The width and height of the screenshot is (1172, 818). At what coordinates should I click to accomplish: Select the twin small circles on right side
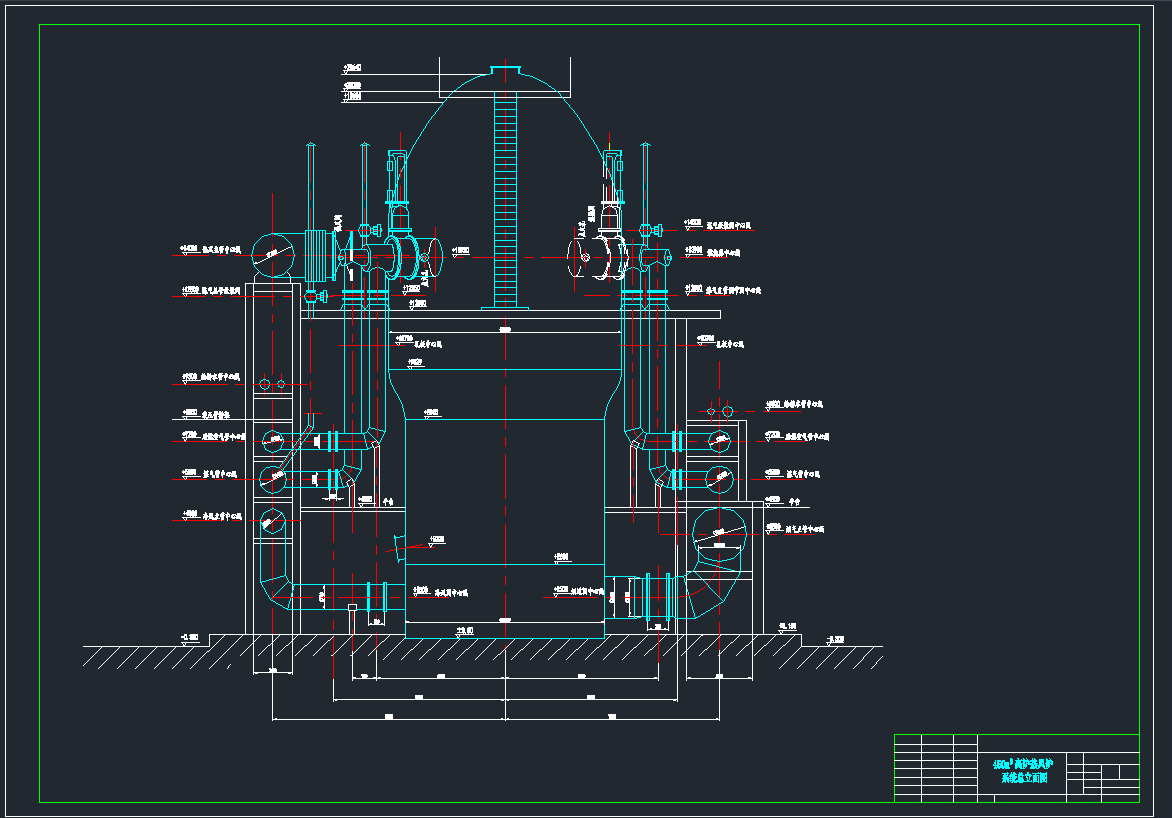[x=719, y=411]
